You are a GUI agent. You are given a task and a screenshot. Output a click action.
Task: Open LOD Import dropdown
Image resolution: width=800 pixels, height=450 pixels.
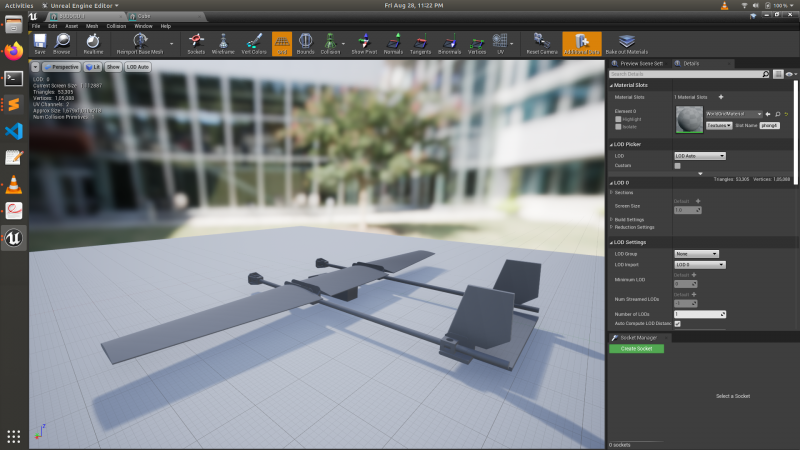click(700, 265)
